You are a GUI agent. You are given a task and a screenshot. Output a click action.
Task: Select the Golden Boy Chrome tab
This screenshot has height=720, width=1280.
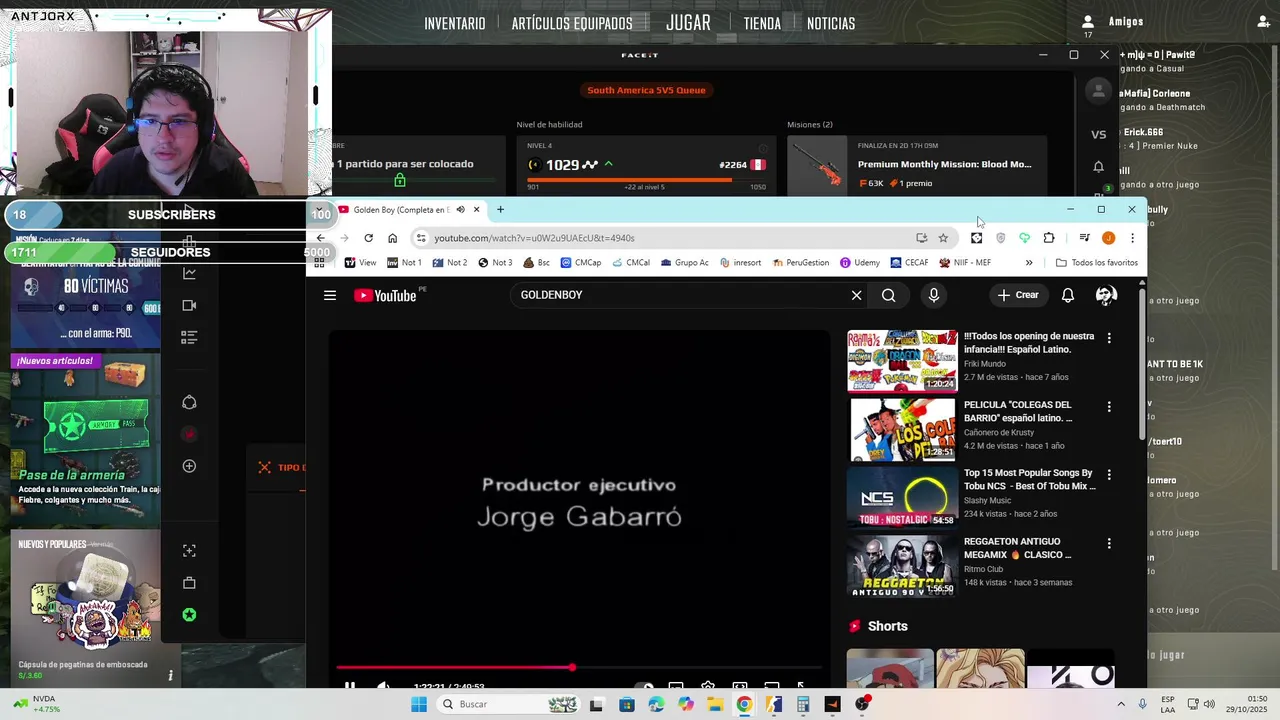pos(410,210)
